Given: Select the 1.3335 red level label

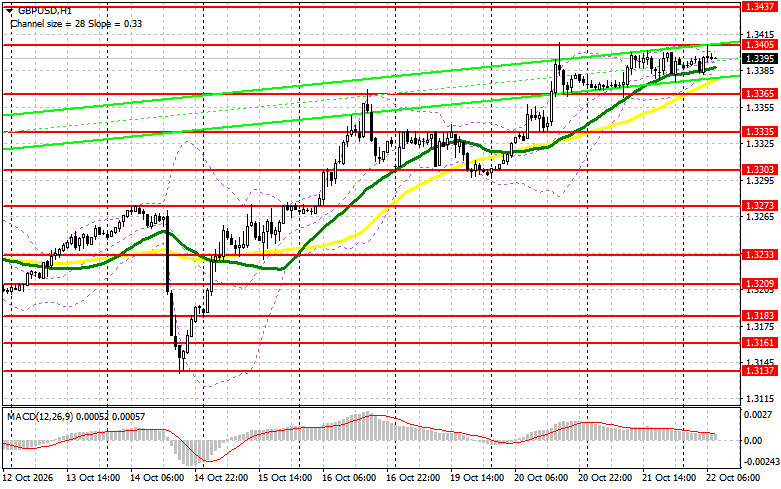Looking at the screenshot, I should [x=759, y=131].
